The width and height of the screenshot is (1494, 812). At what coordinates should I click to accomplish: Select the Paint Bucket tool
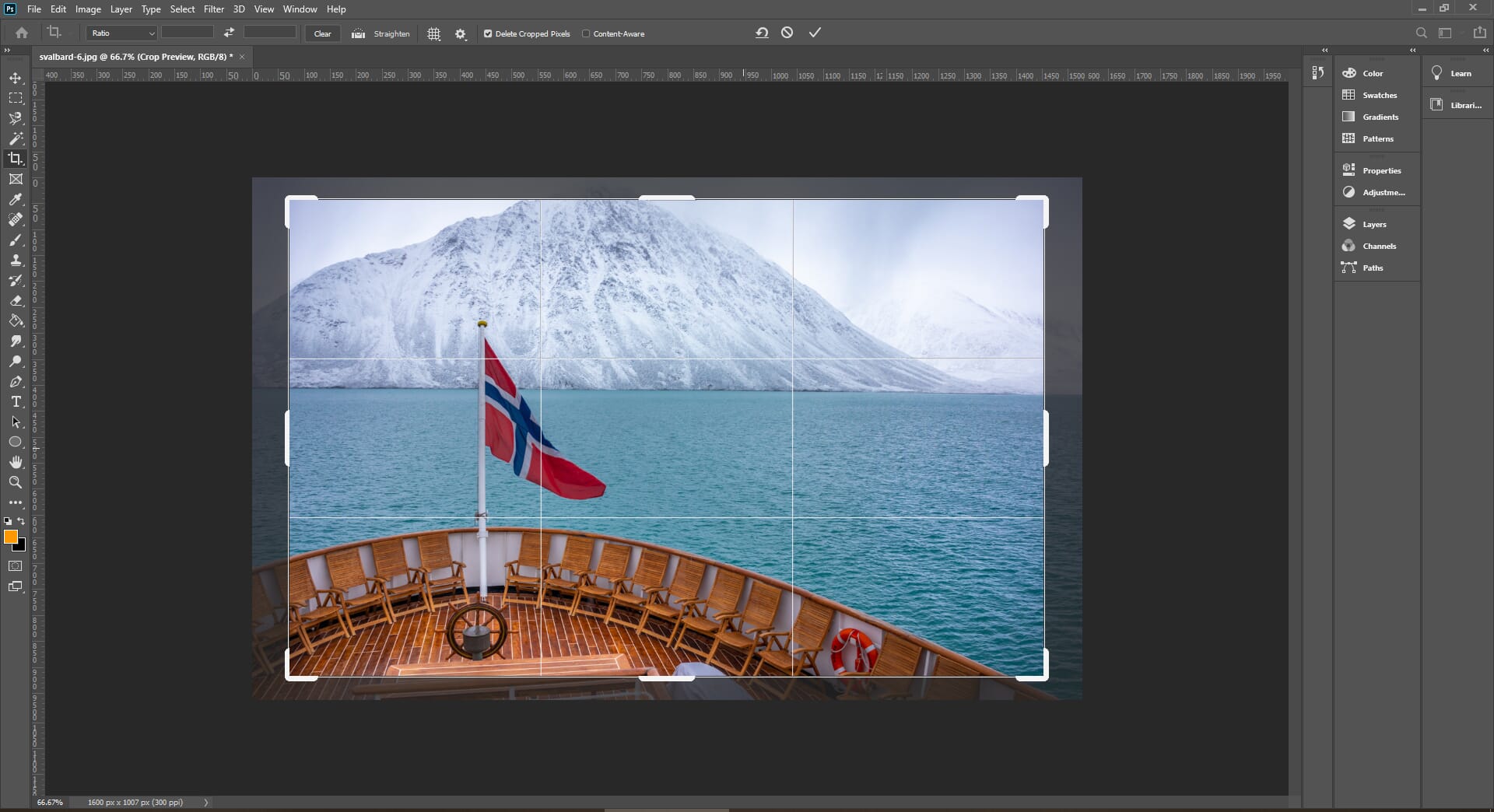pos(16,320)
